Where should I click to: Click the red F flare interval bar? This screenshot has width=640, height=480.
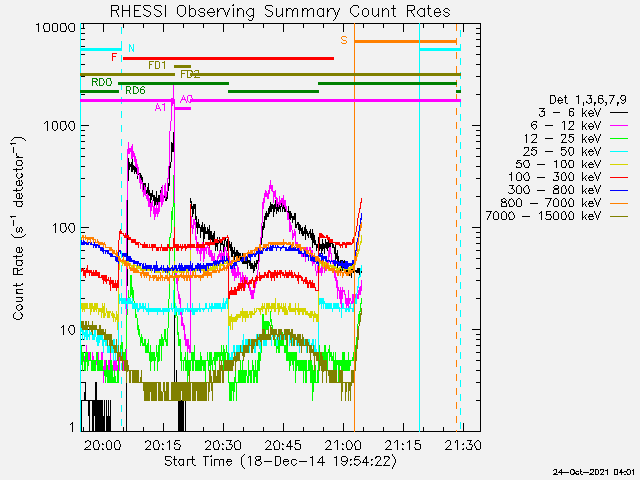229,58
